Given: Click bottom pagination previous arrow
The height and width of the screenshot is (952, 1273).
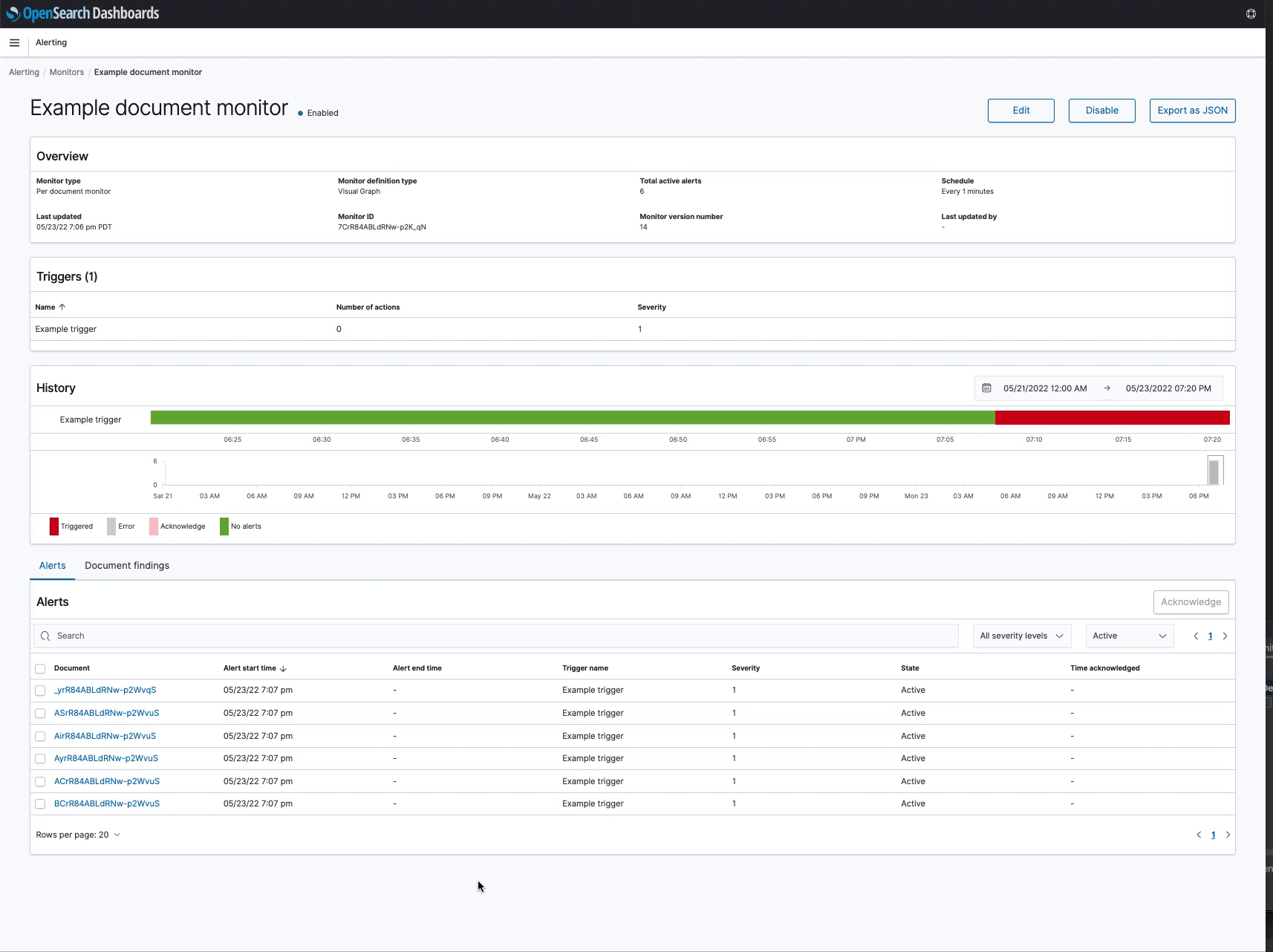Looking at the screenshot, I should pos(1199,835).
